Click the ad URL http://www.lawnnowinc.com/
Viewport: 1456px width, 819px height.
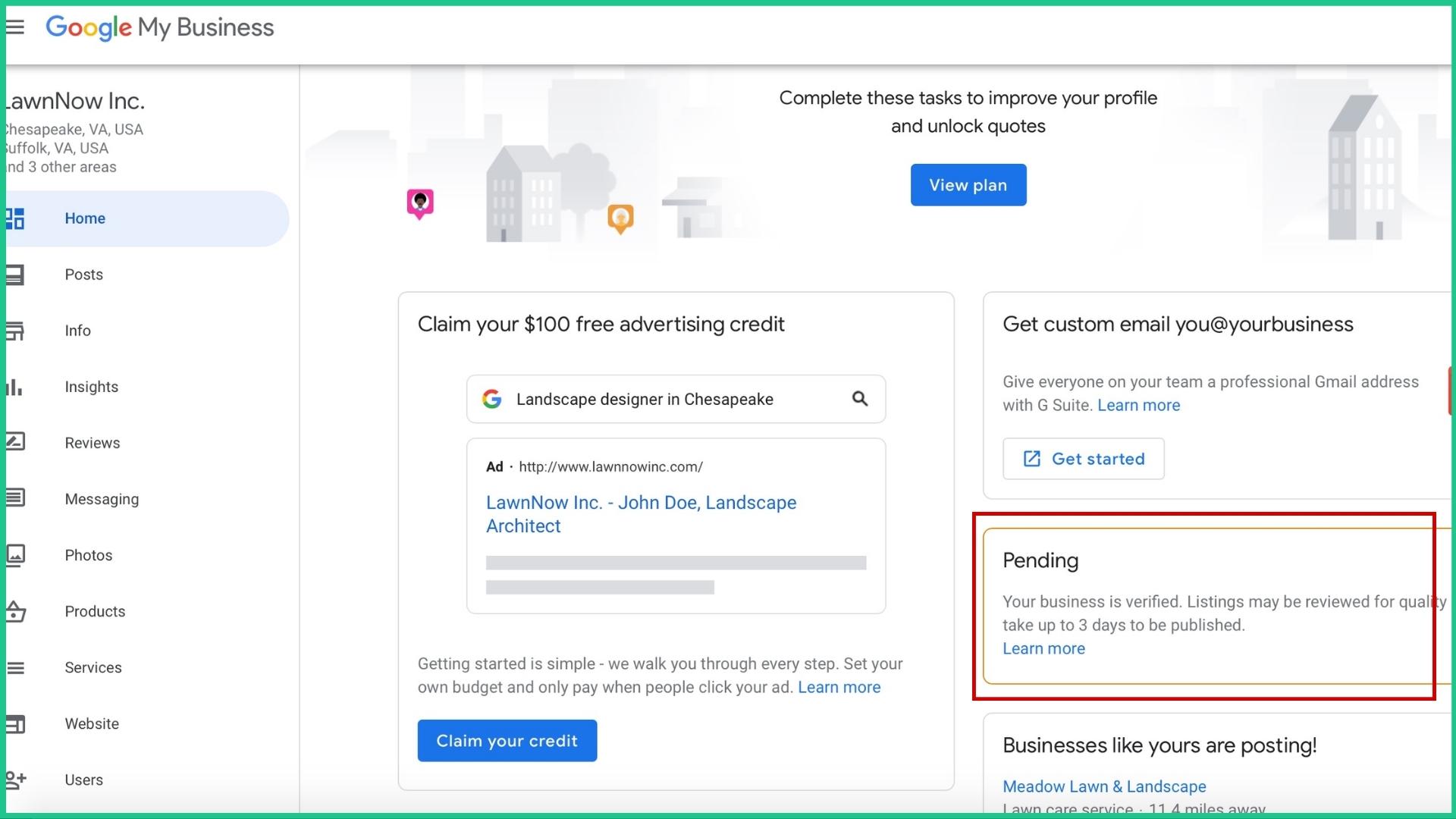610,467
